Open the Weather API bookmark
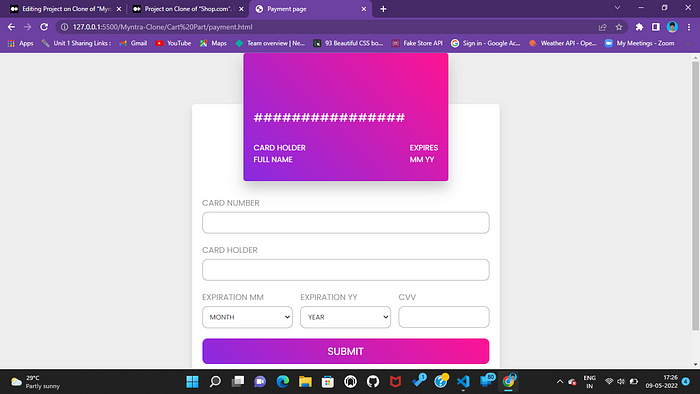This screenshot has height=394, width=700. point(562,43)
